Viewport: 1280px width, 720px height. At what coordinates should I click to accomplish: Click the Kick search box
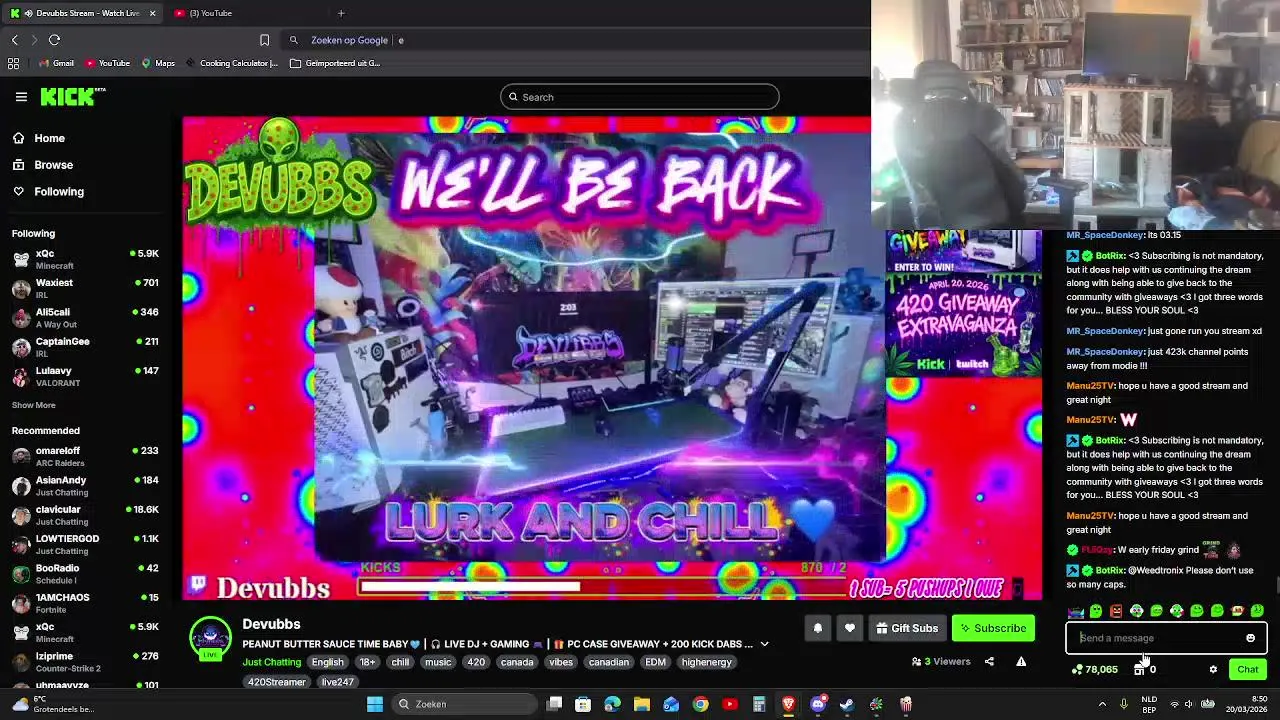(x=640, y=97)
